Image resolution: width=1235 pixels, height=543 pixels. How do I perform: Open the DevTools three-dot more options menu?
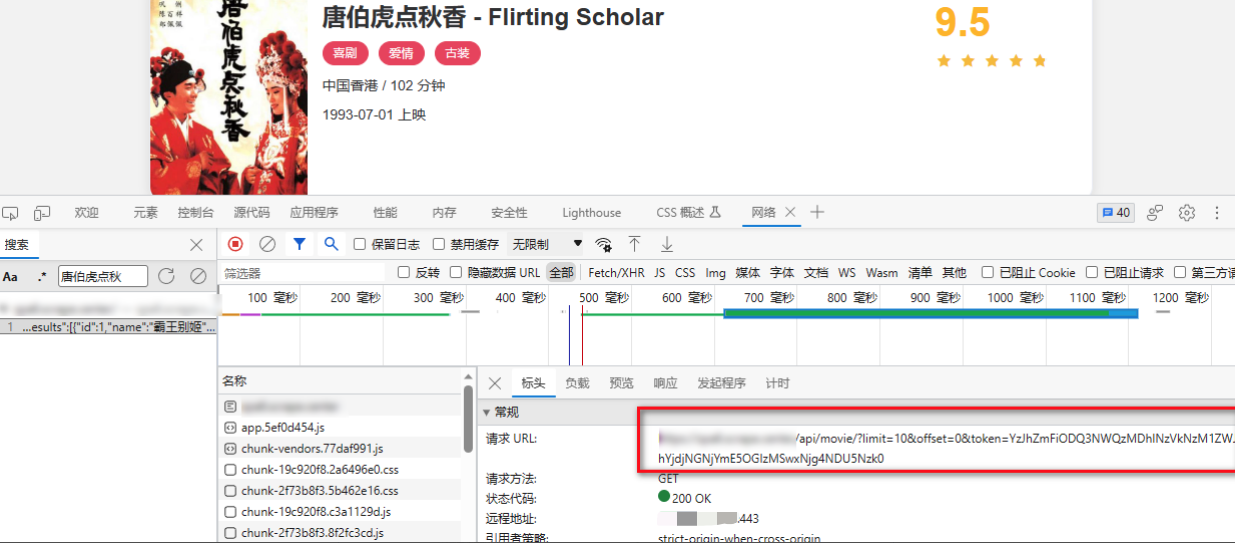pos(1217,212)
